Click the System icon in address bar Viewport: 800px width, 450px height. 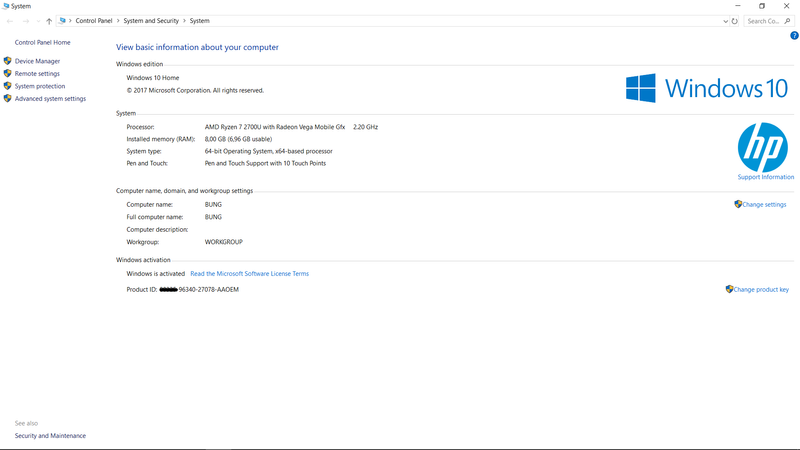click(x=62, y=21)
